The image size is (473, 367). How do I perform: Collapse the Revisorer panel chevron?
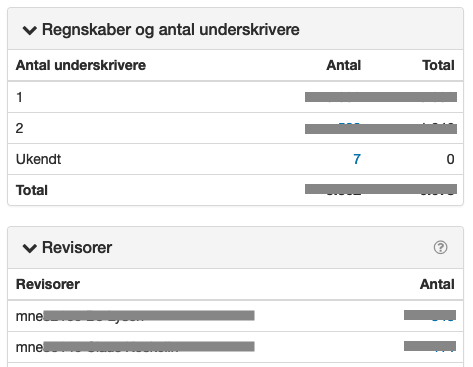tap(30, 248)
